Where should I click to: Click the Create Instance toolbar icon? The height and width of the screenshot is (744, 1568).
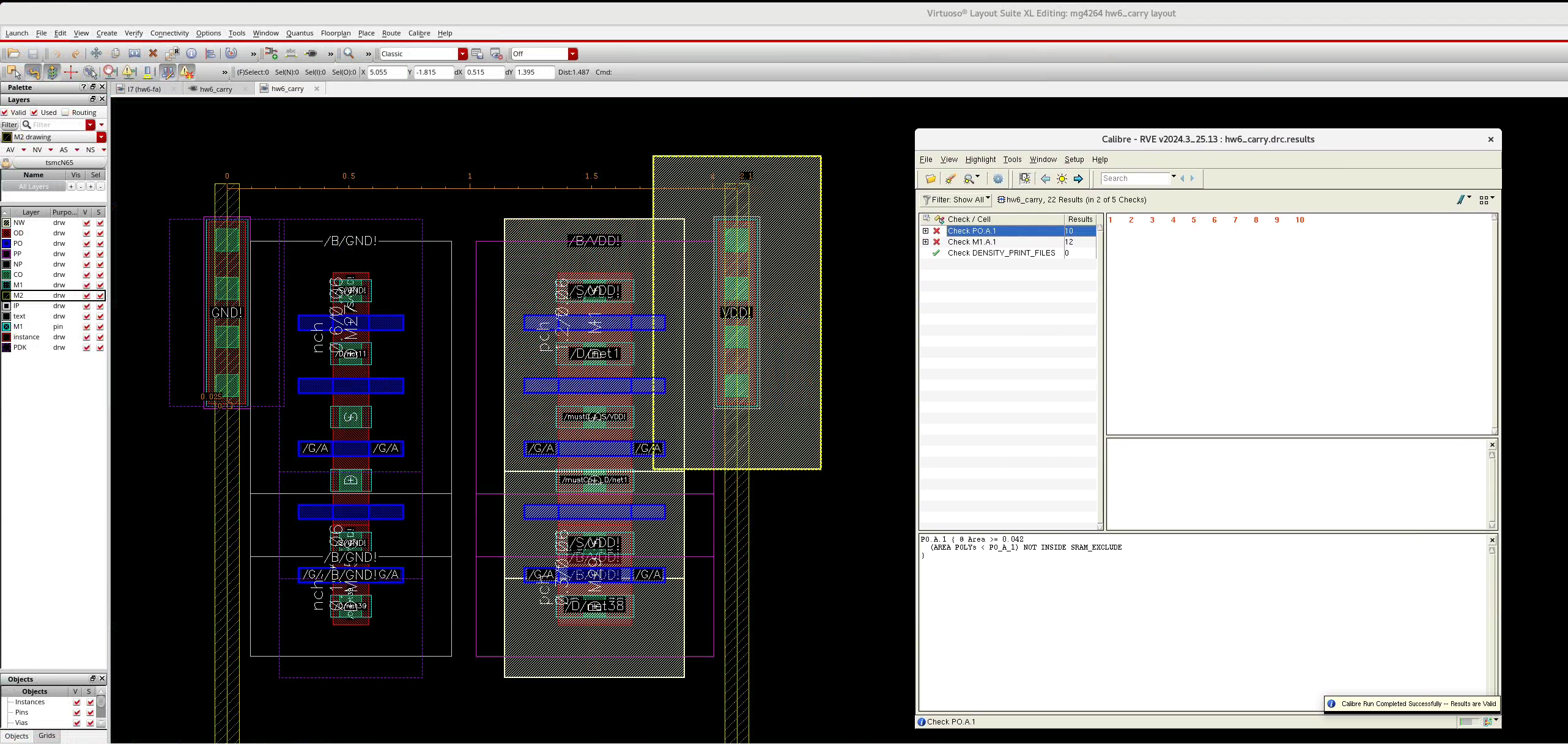pos(272,54)
